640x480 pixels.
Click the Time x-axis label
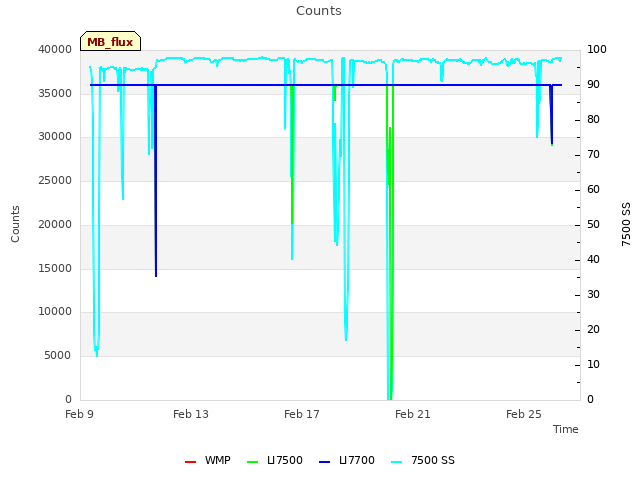click(x=566, y=429)
